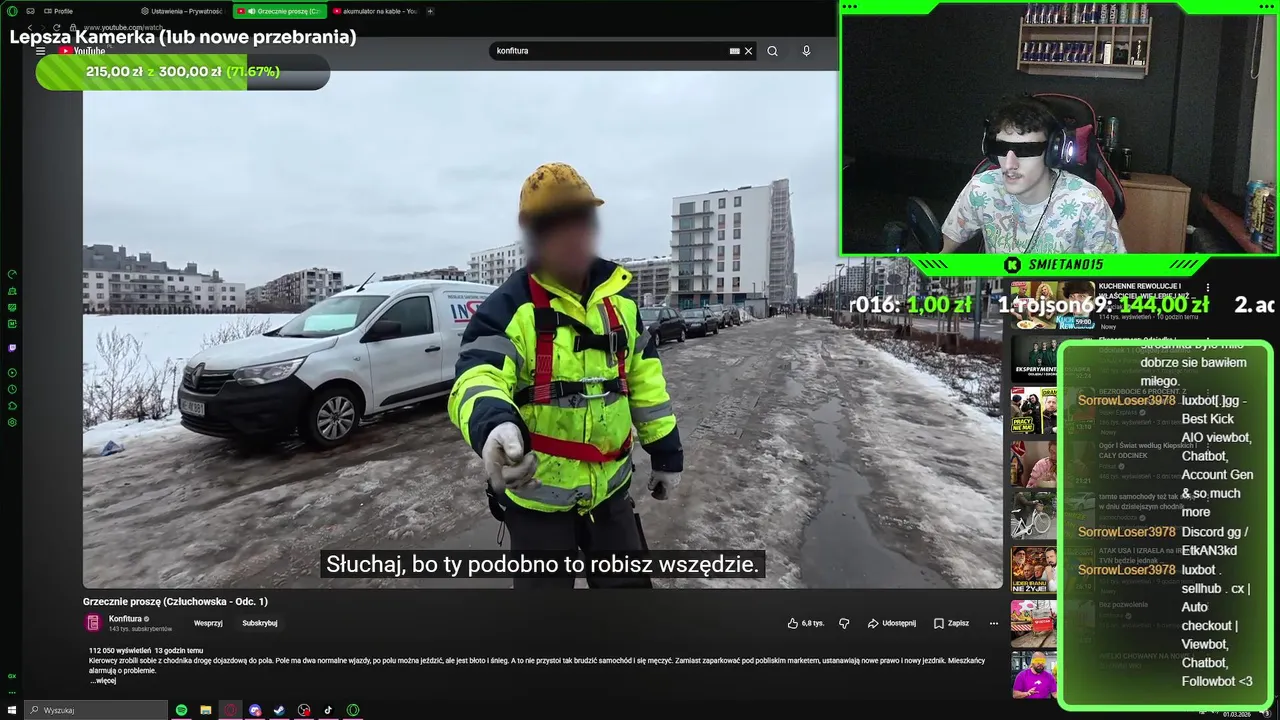The width and height of the screenshot is (1280, 720).
Task: Click the 112 050 wyświetleń view count text
Action: 120,650
